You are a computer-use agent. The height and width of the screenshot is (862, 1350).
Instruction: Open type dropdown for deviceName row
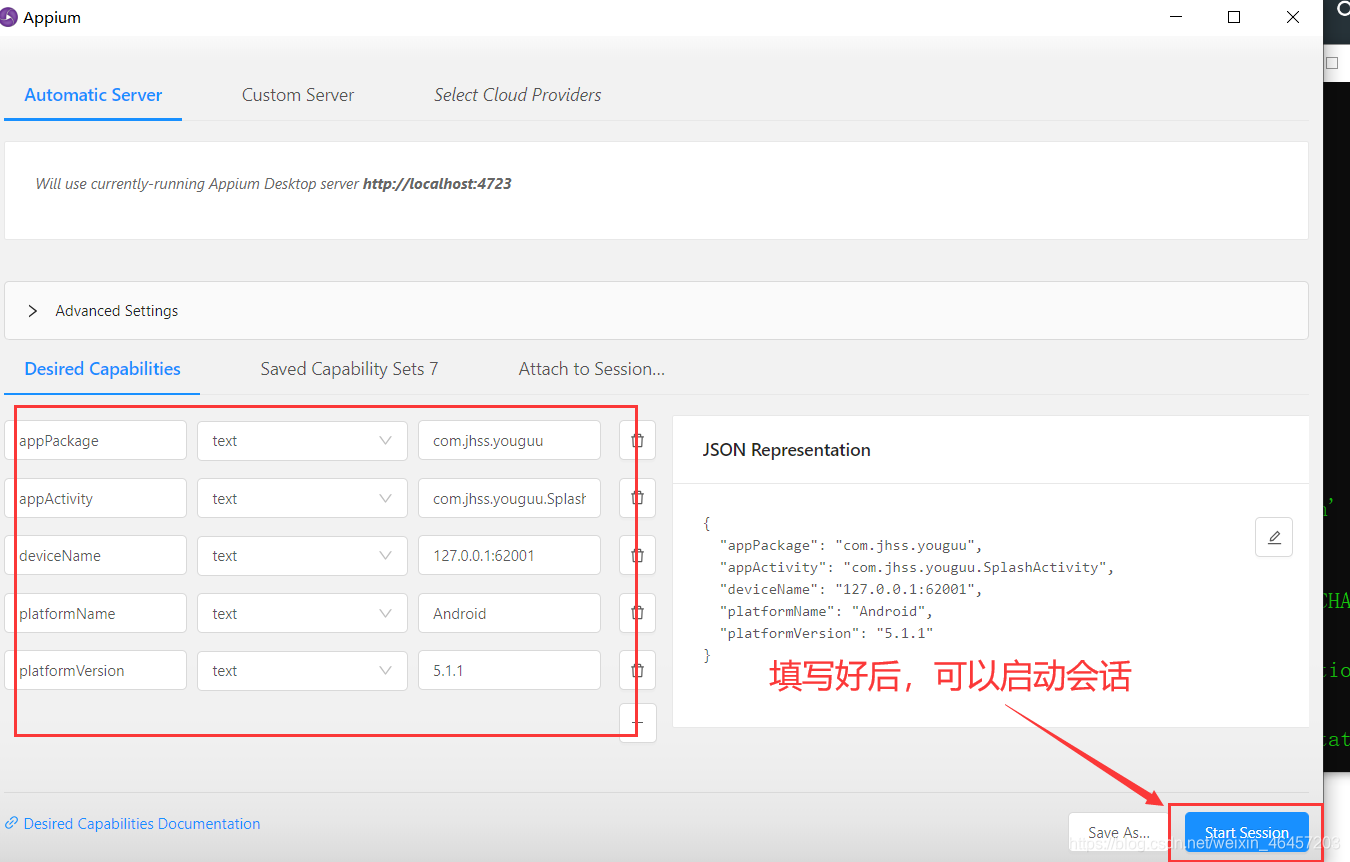point(302,555)
